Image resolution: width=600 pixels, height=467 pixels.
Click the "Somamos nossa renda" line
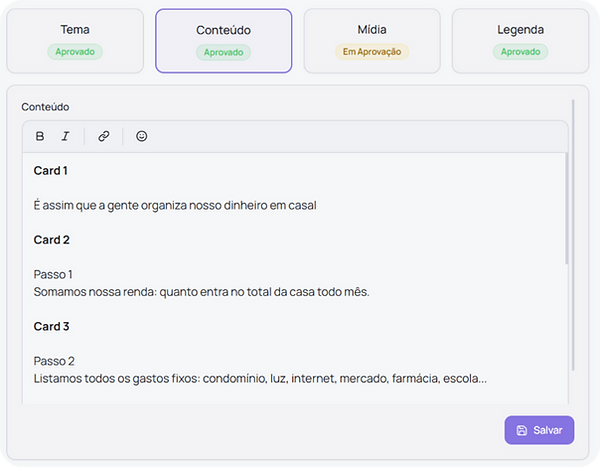click(x=200, y=292)
